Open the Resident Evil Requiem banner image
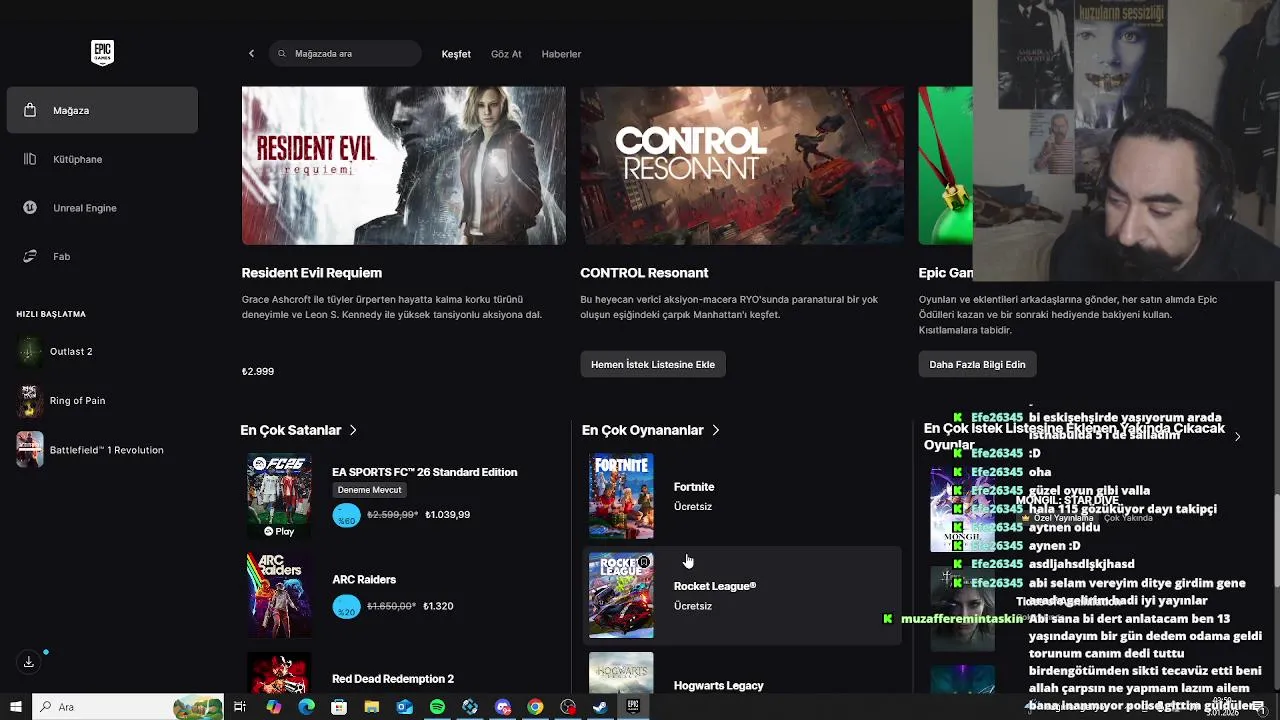 pos(403,165)
